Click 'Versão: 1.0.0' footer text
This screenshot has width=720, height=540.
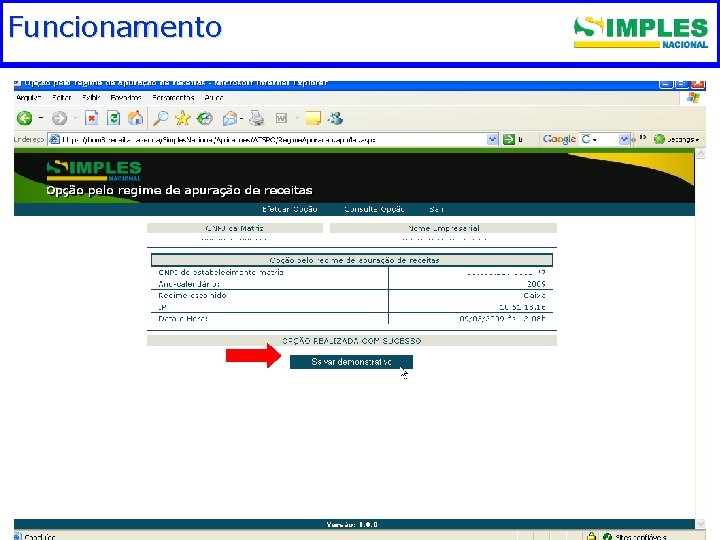(x=352, y=524)
